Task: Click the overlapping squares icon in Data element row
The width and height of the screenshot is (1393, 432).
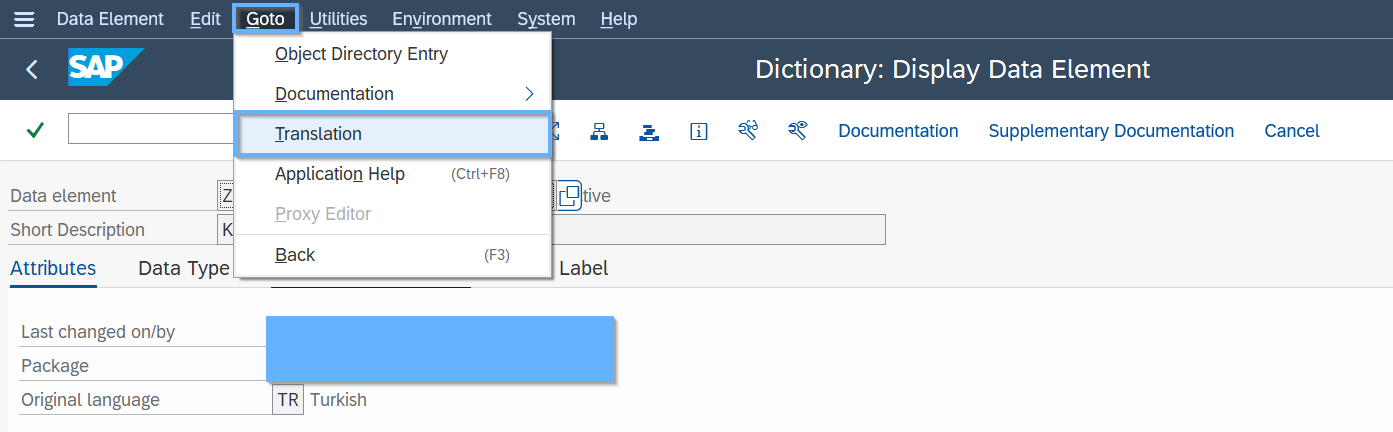Action: pyautogui.click(x=569, y=196)
